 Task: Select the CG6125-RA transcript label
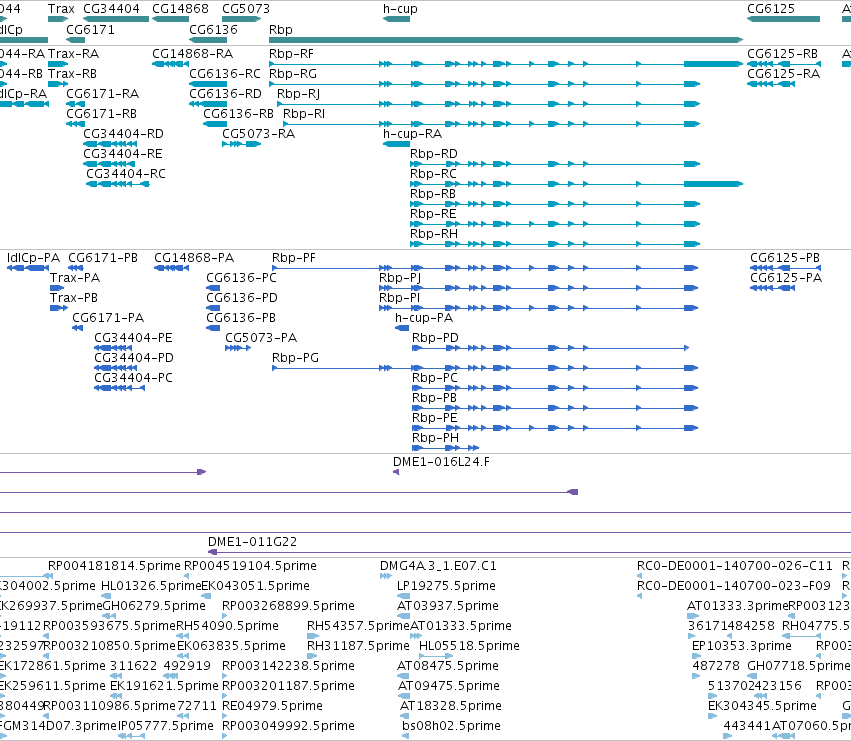[x=783, y=74]
